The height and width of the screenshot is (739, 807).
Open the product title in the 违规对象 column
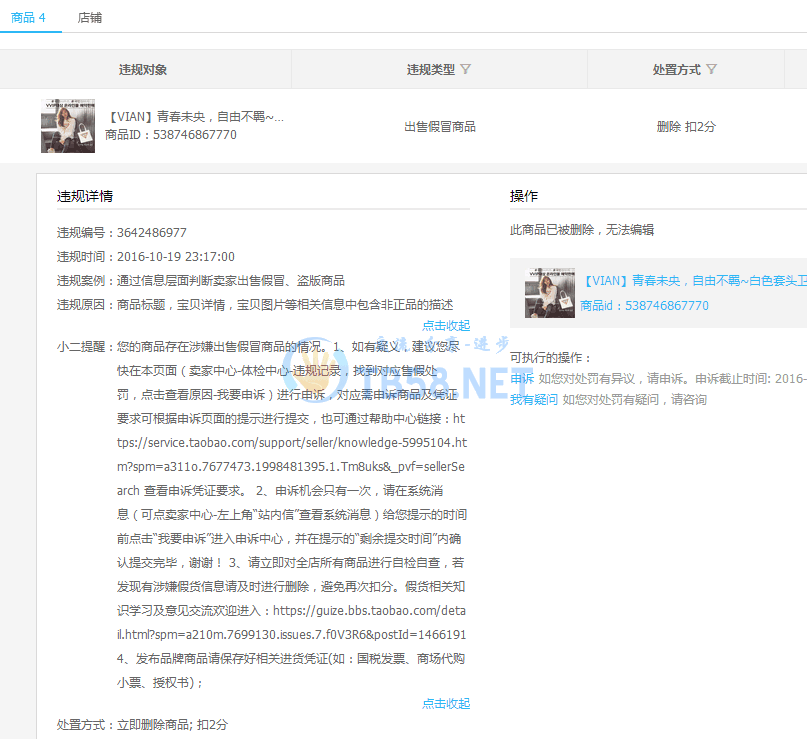tap(194, 117)
